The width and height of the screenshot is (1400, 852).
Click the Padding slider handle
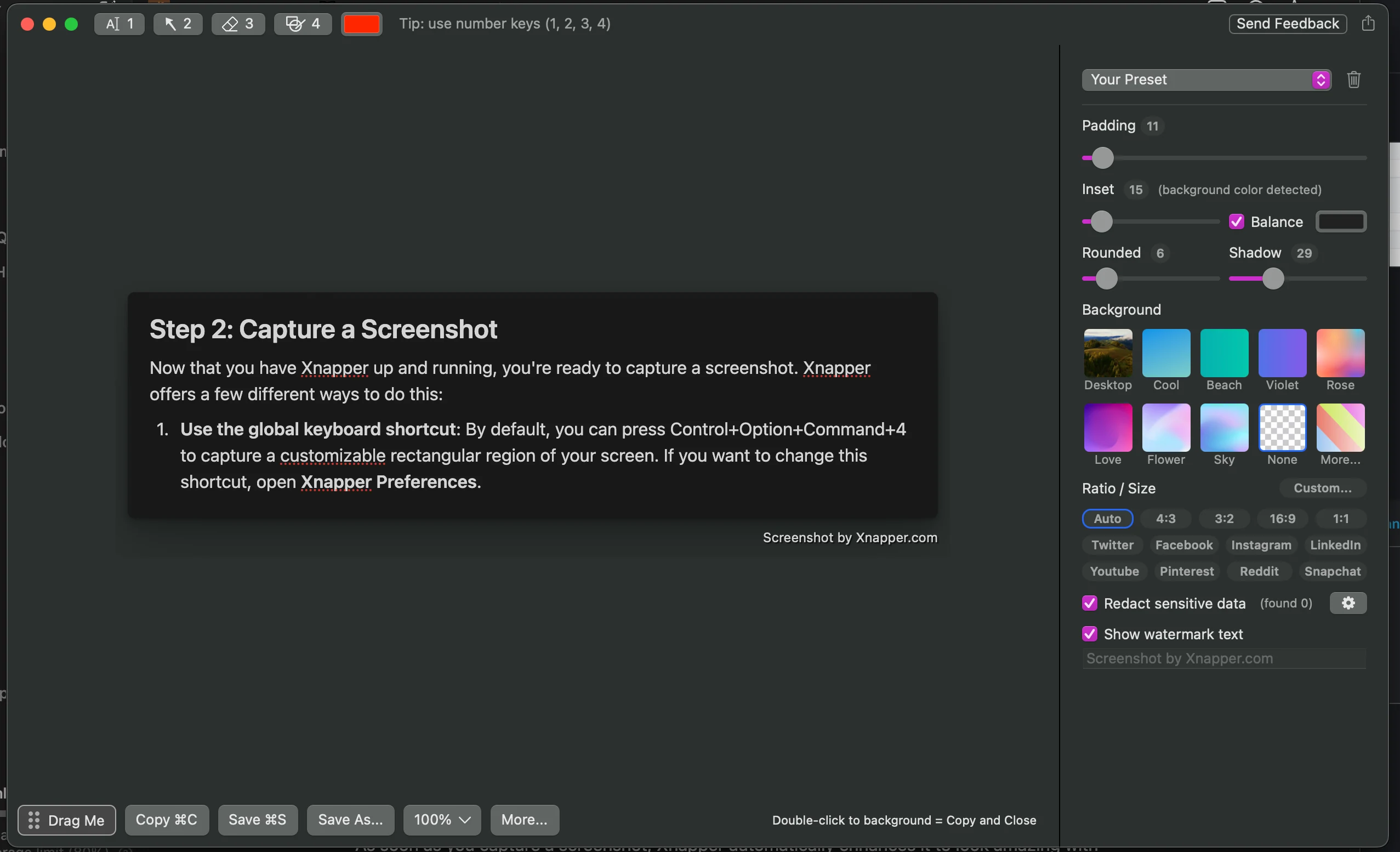point(1103,158)
